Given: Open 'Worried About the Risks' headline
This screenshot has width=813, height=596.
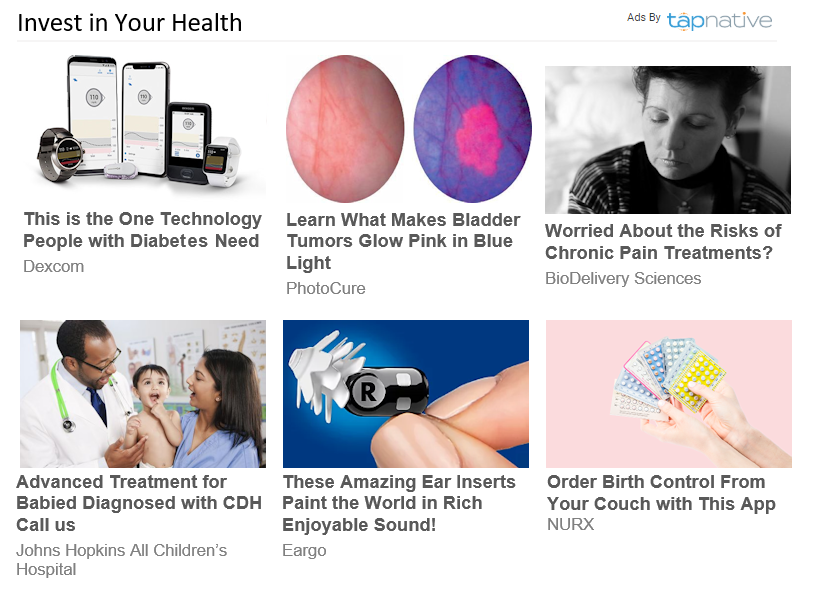Looking at the screenshot, I should click(663, 242).
